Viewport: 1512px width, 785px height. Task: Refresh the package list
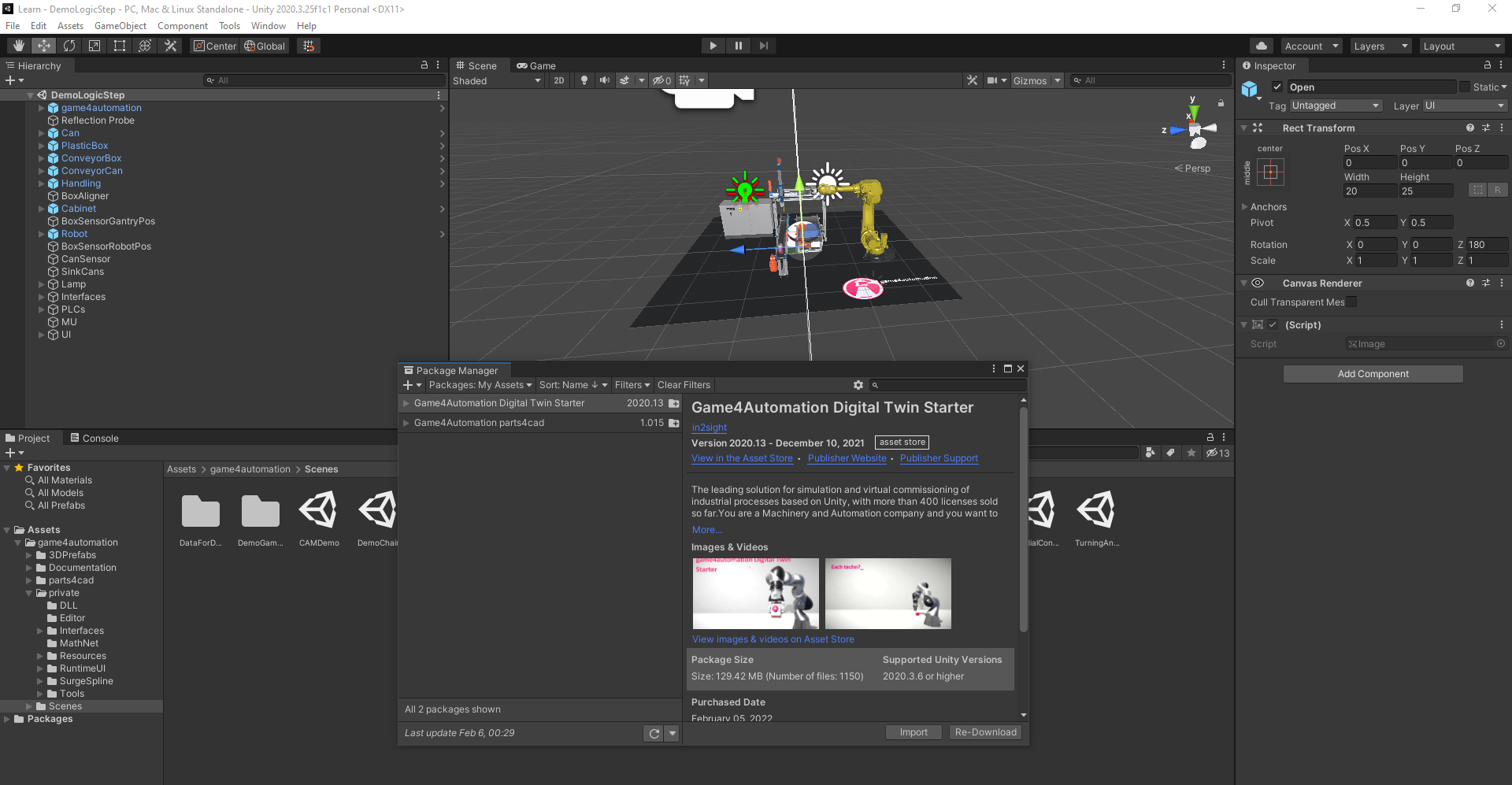point(654,733)
